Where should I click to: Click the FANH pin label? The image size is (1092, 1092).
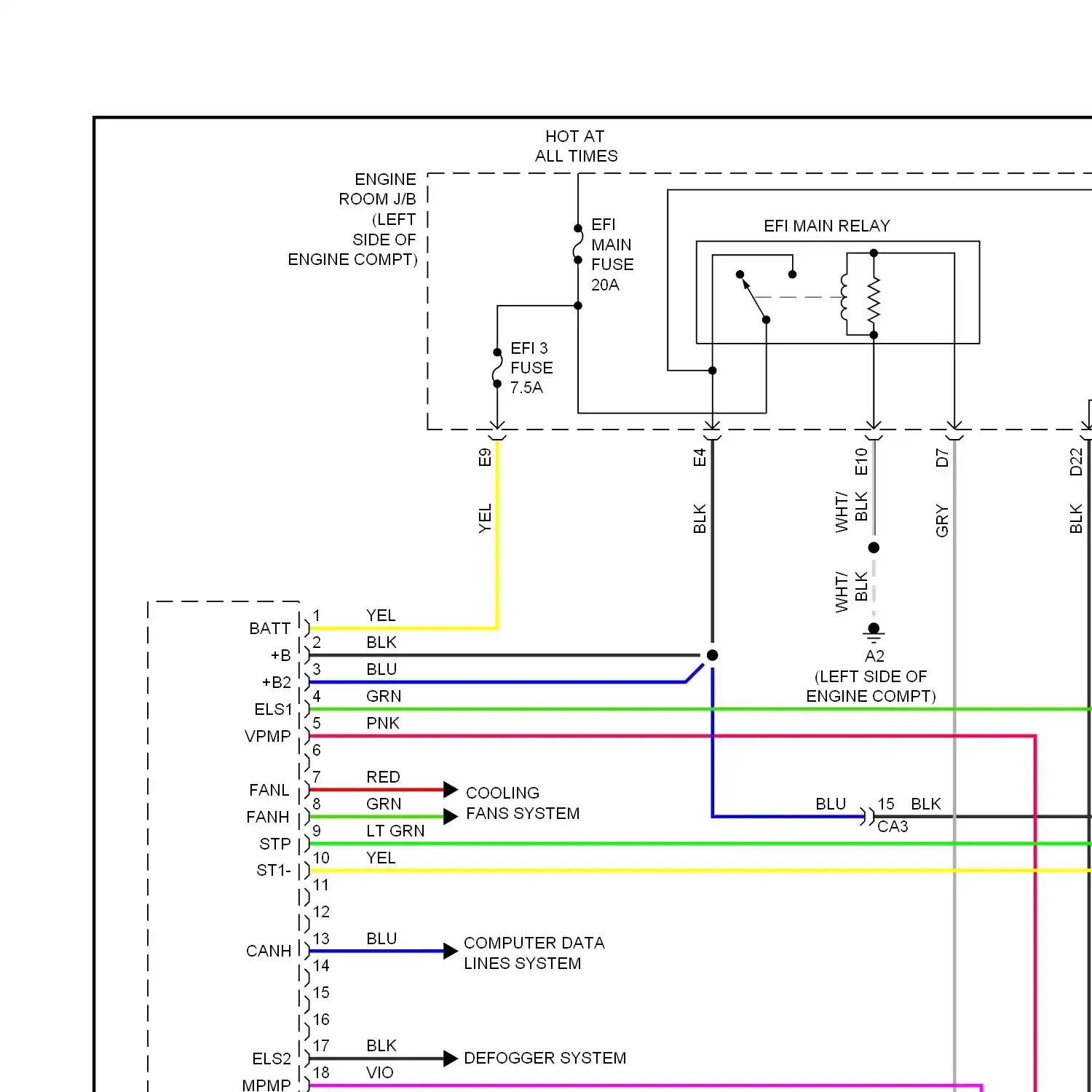[267, 817]
